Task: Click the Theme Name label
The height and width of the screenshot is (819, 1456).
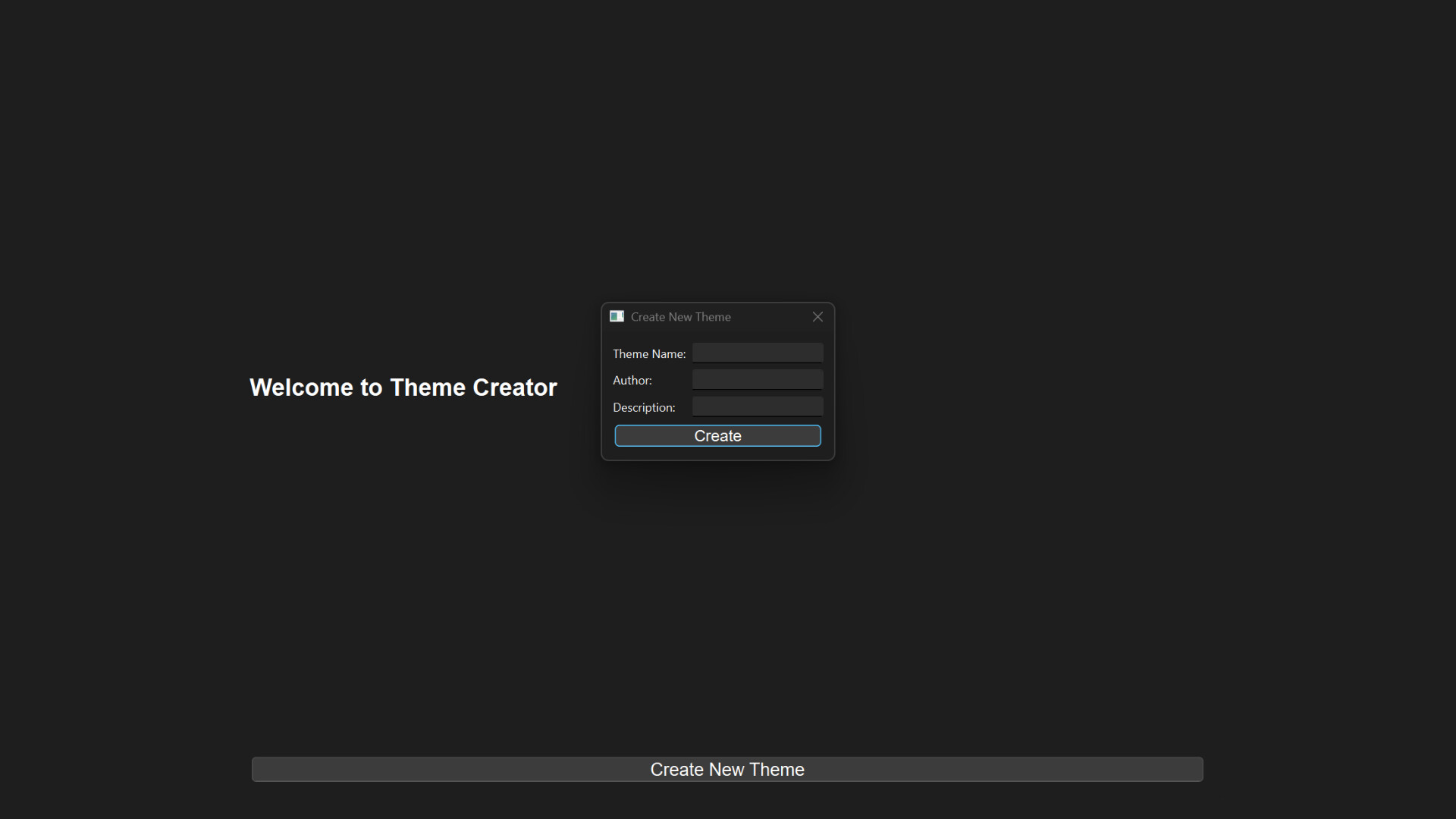Action: (648, 353)
